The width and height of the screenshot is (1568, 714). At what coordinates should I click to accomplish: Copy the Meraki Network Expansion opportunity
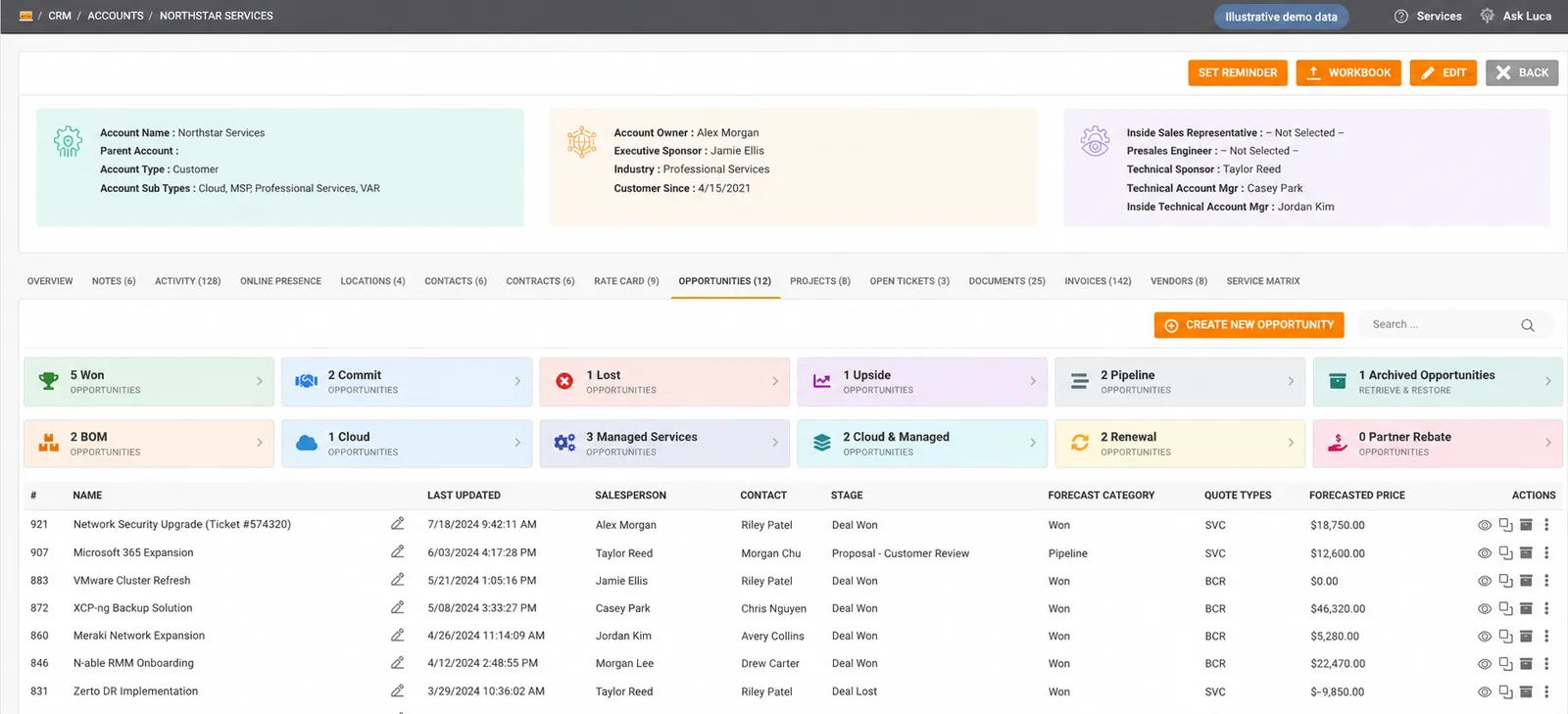pos(1505,636)
